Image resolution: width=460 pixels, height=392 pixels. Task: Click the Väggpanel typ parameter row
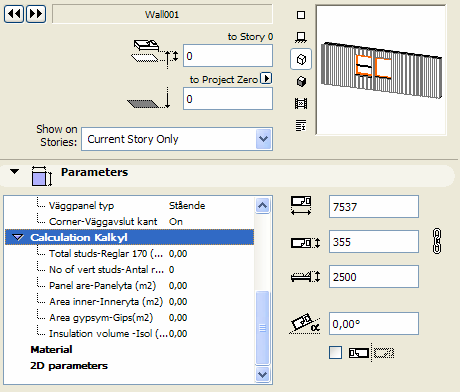click(x=129, y=205)
